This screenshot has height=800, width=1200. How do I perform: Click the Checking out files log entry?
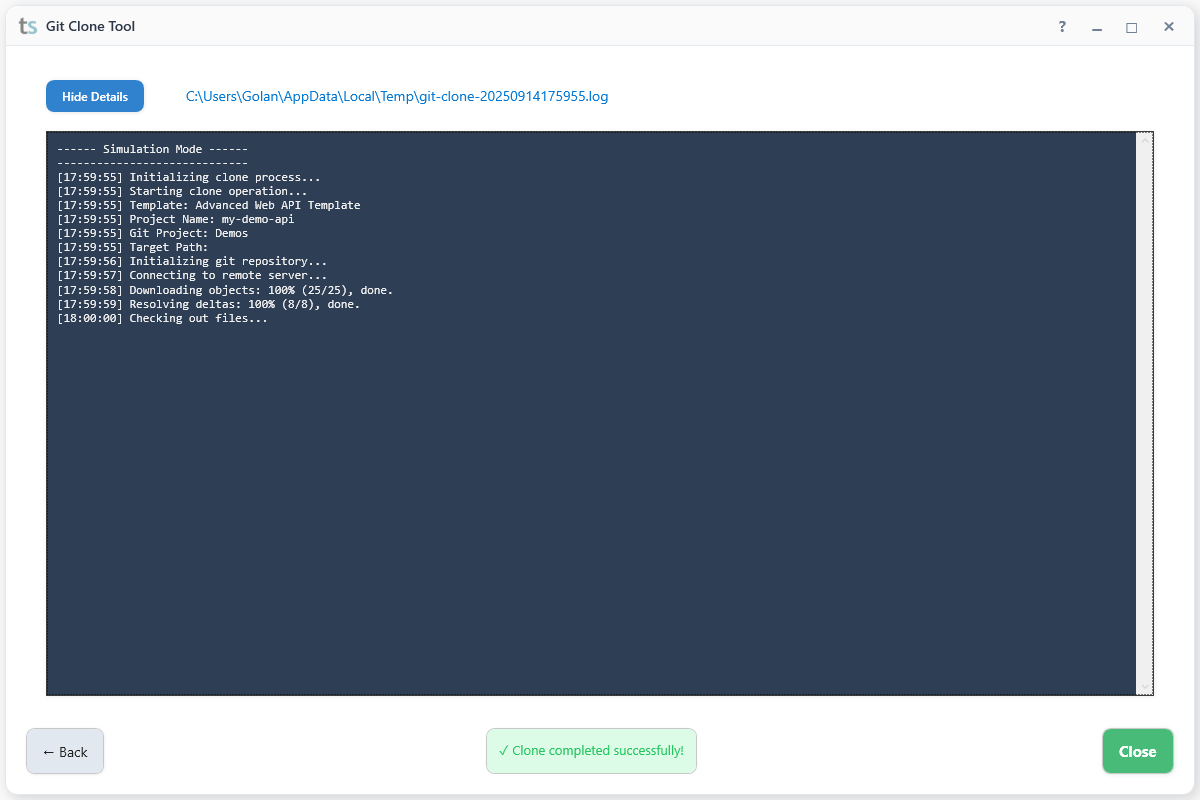pyautogui.click(x=163, y=318)
